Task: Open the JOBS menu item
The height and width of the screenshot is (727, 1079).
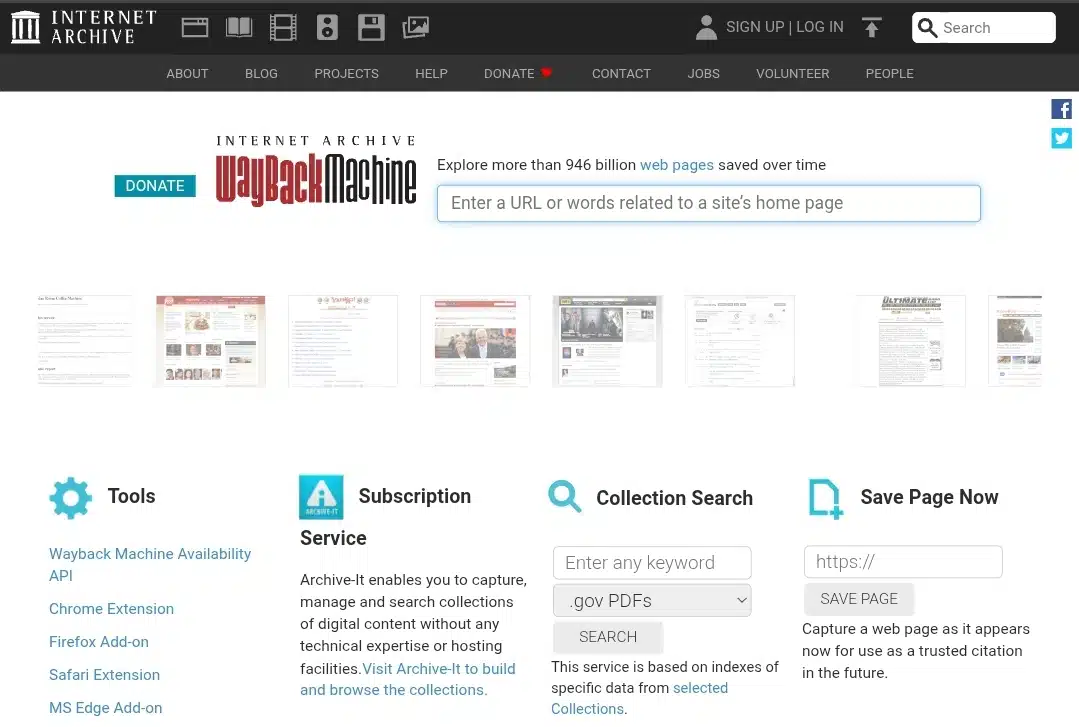Action: 703,74
